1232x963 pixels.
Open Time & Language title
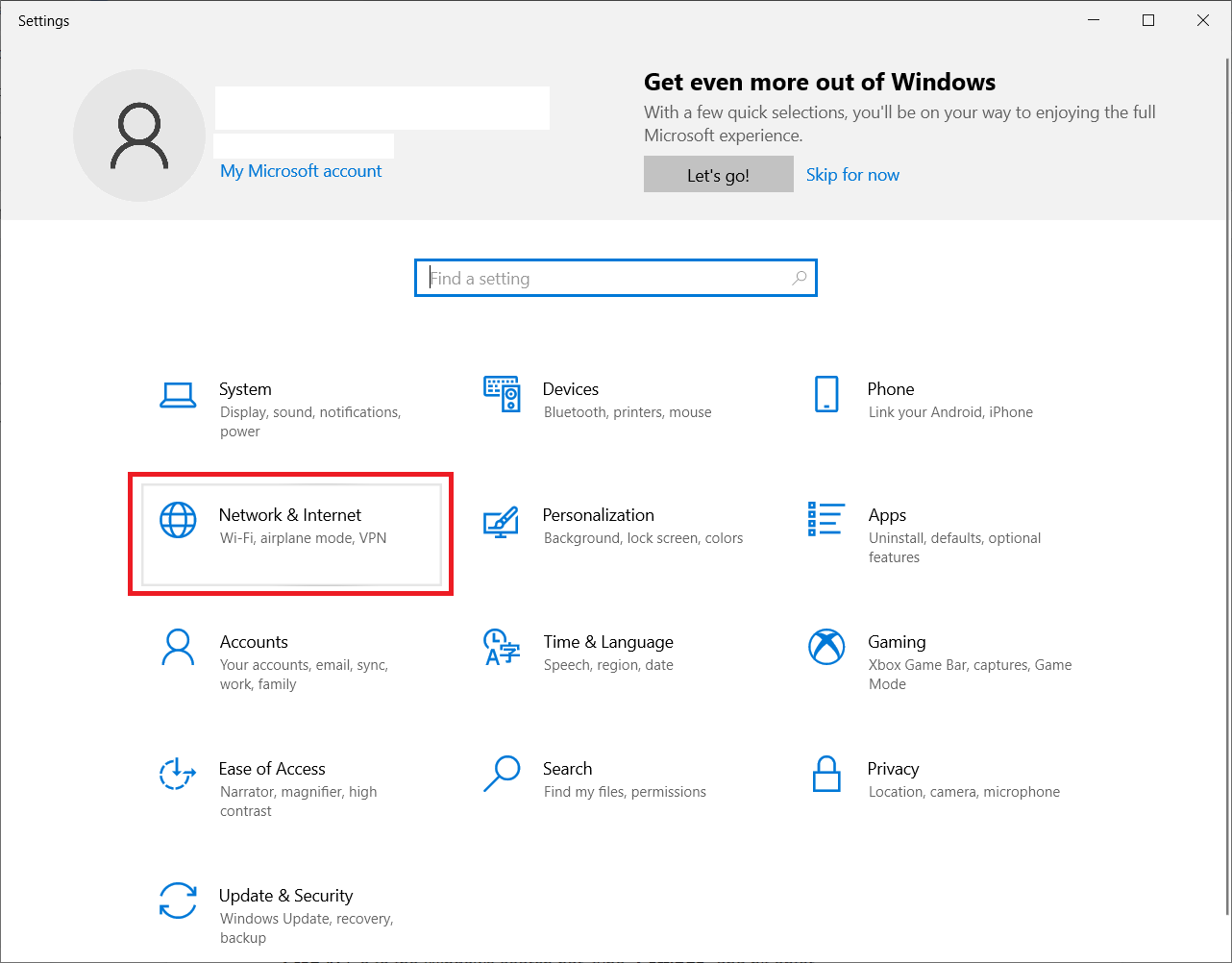pyautogui.click(x=608, y=642)
